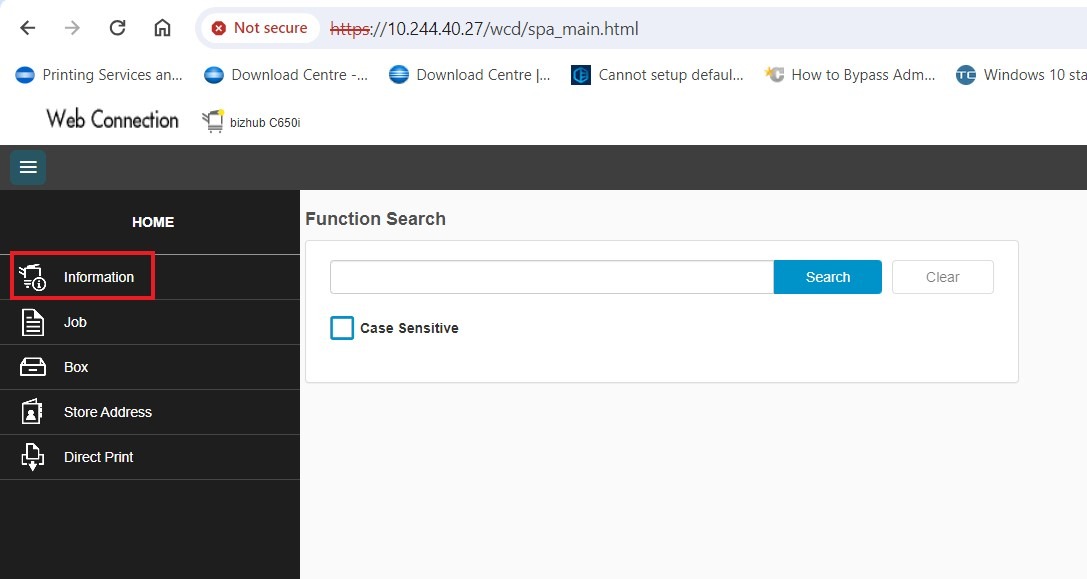Reload the page with refresh icon
The image size is (1087, 579).
pyautogui.click(x=117, y=28)
